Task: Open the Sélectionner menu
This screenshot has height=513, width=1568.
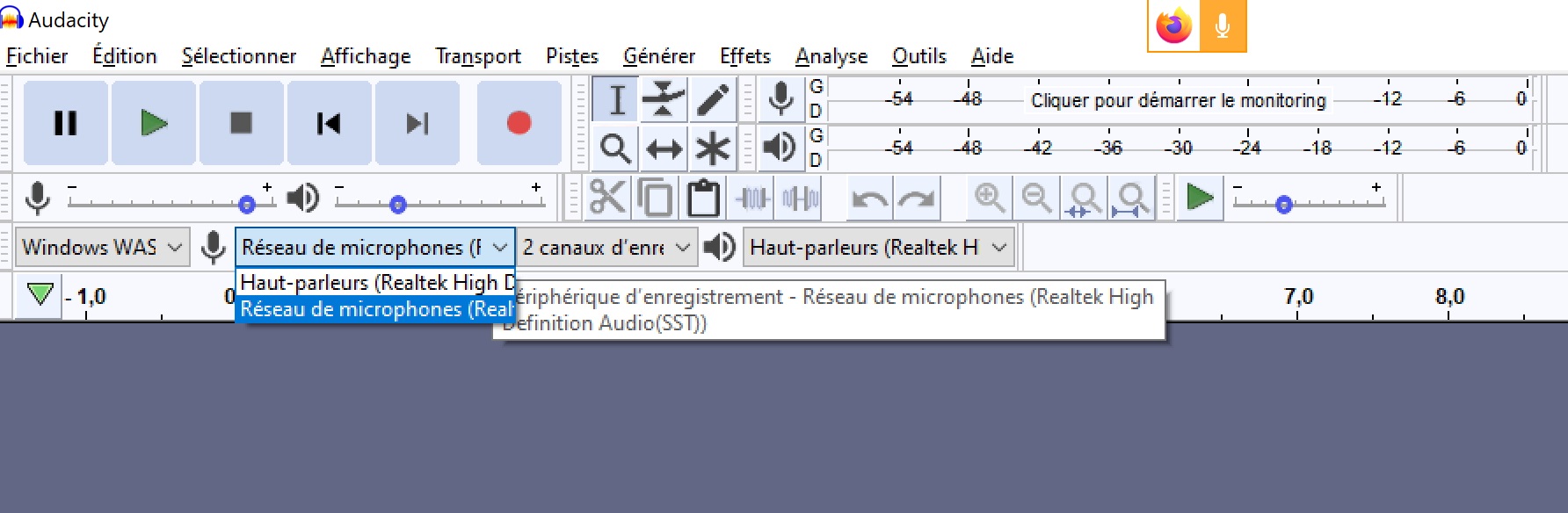Action: [239, 56]
